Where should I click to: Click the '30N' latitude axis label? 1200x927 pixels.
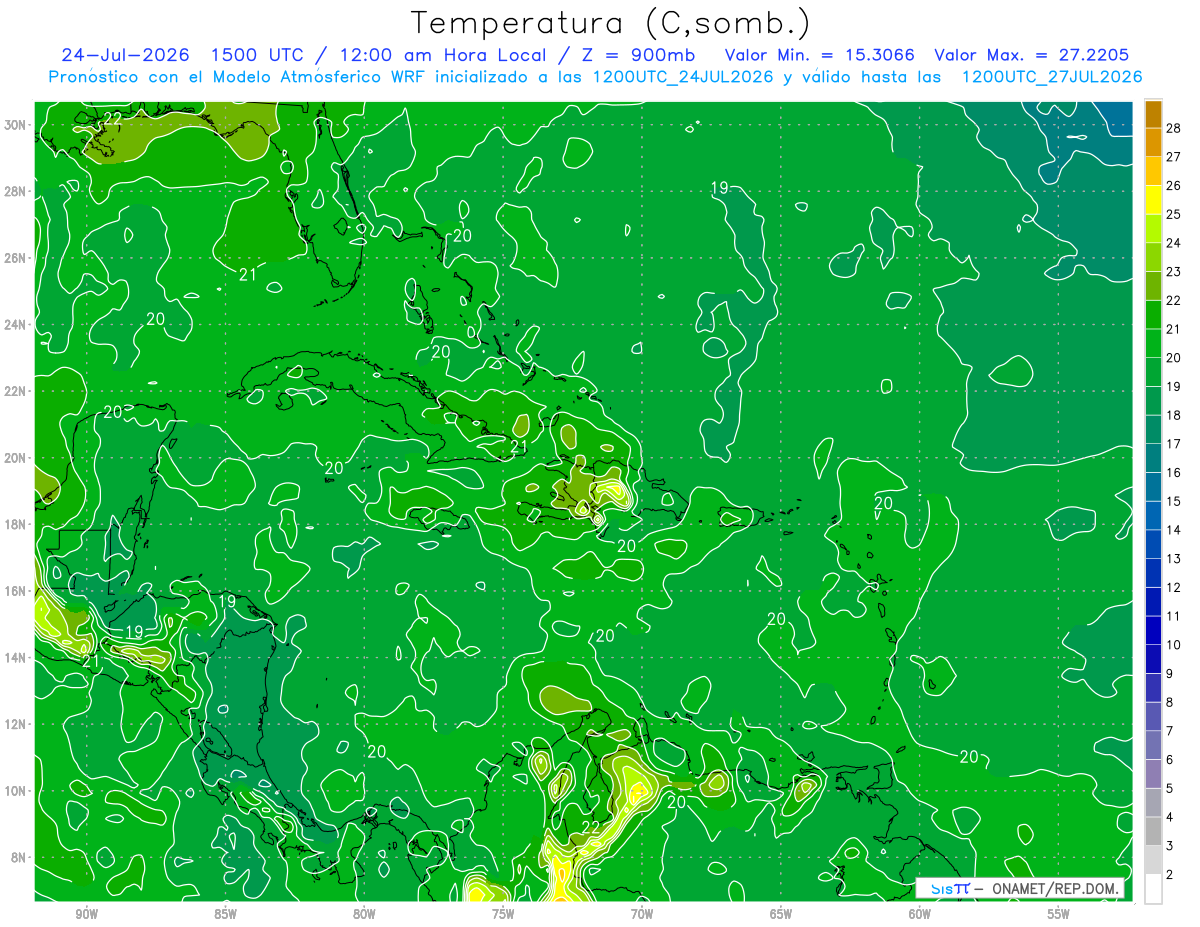17,125
